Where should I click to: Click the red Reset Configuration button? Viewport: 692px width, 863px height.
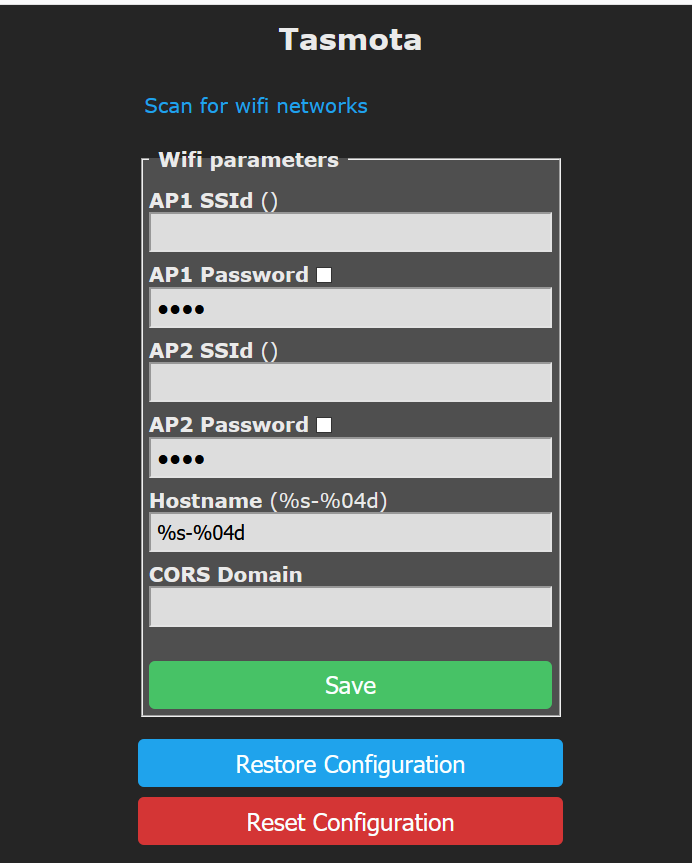tap(350, 821)
